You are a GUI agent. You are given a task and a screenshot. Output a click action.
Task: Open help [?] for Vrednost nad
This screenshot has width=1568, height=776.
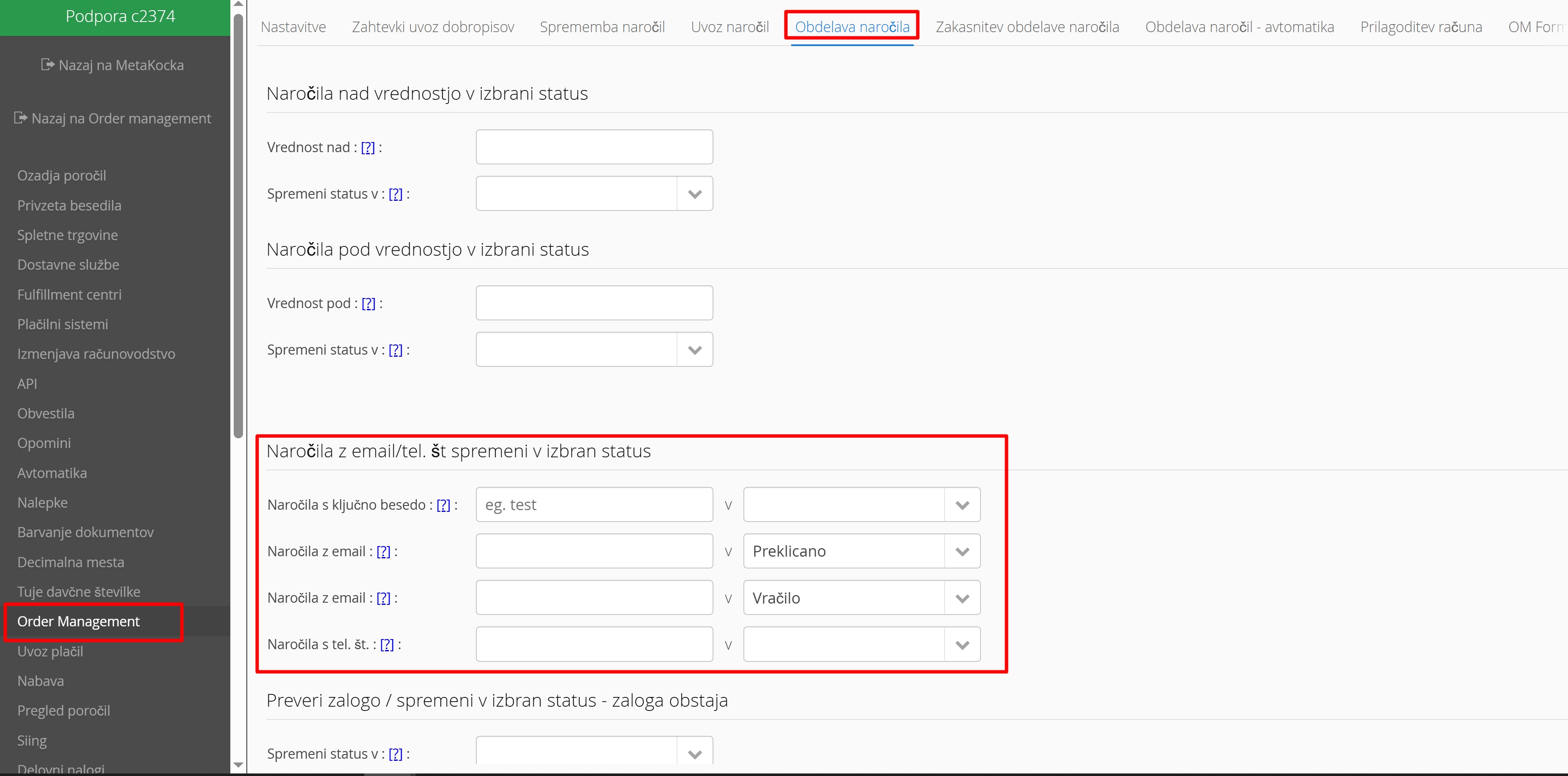point(368,147)
